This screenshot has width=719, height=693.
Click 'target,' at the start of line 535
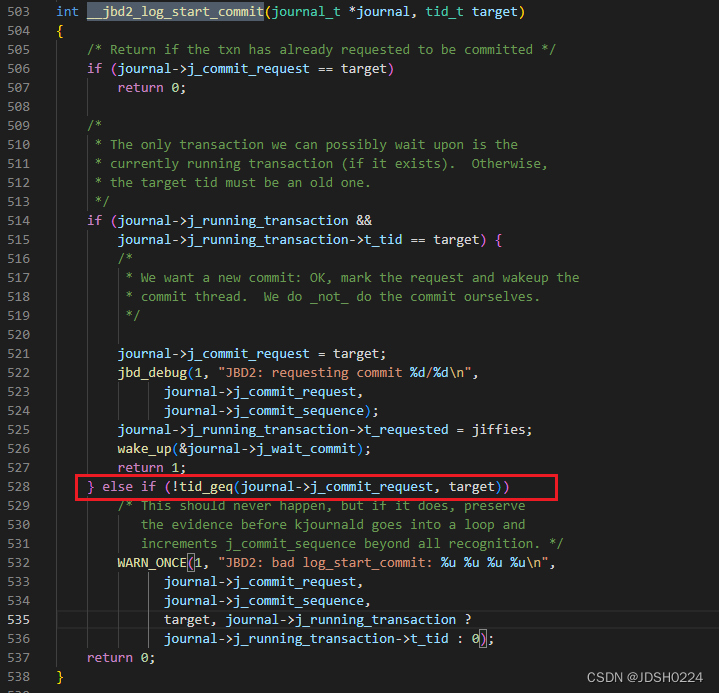pos(190,620)
